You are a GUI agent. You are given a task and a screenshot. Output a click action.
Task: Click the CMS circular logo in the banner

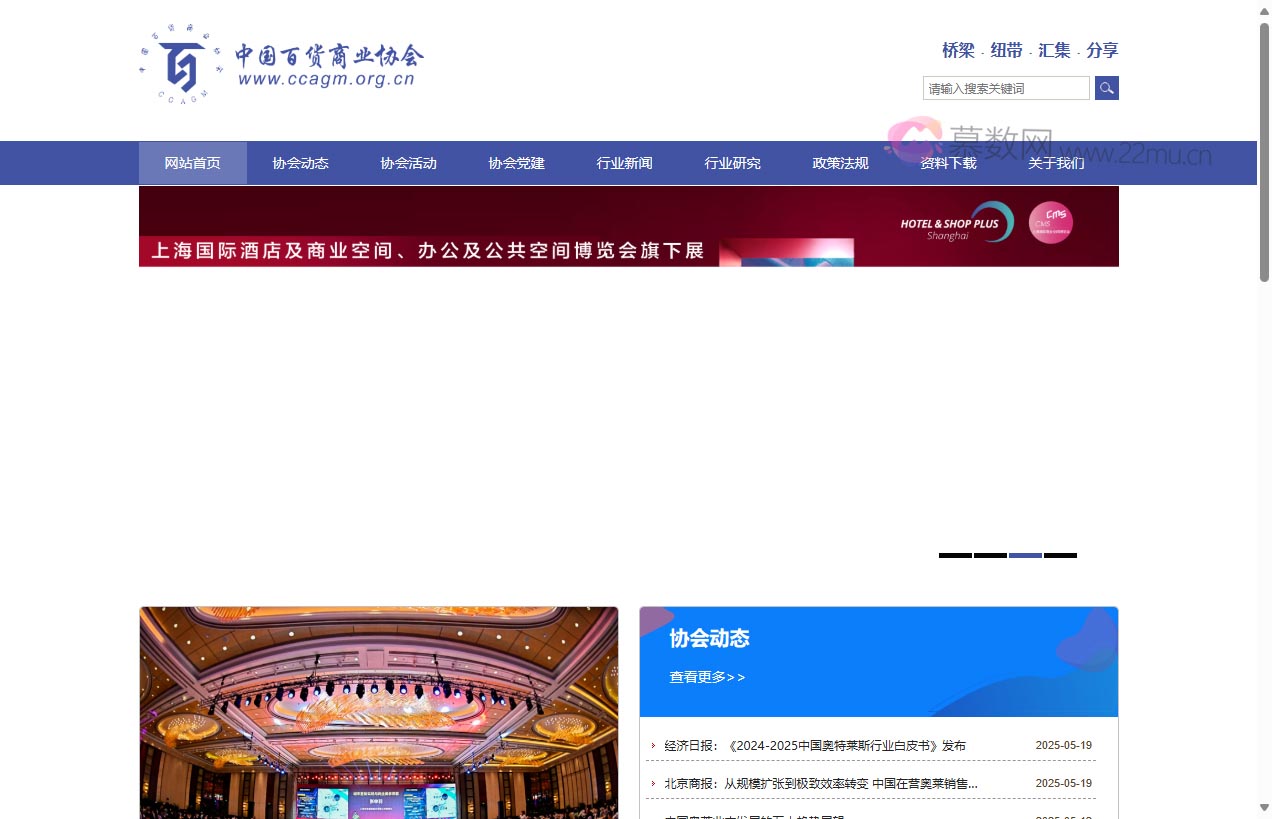point(1050,222)
